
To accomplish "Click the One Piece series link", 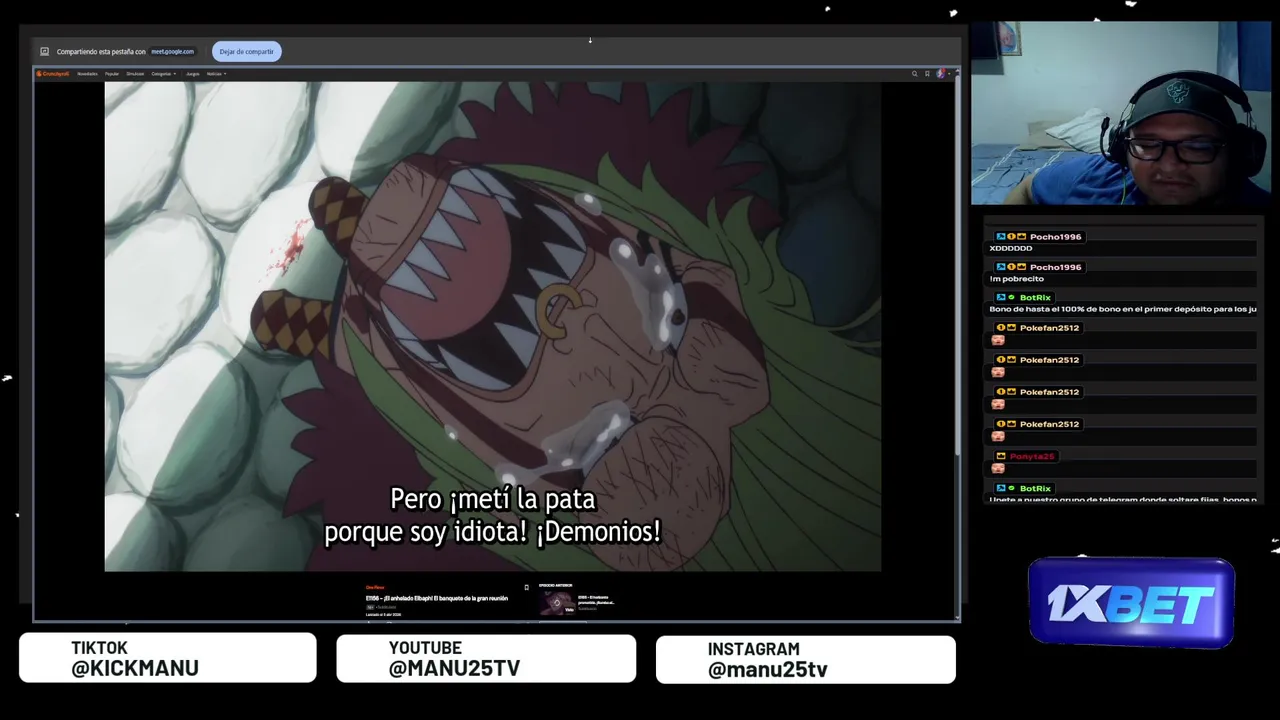I will [375, 587].
